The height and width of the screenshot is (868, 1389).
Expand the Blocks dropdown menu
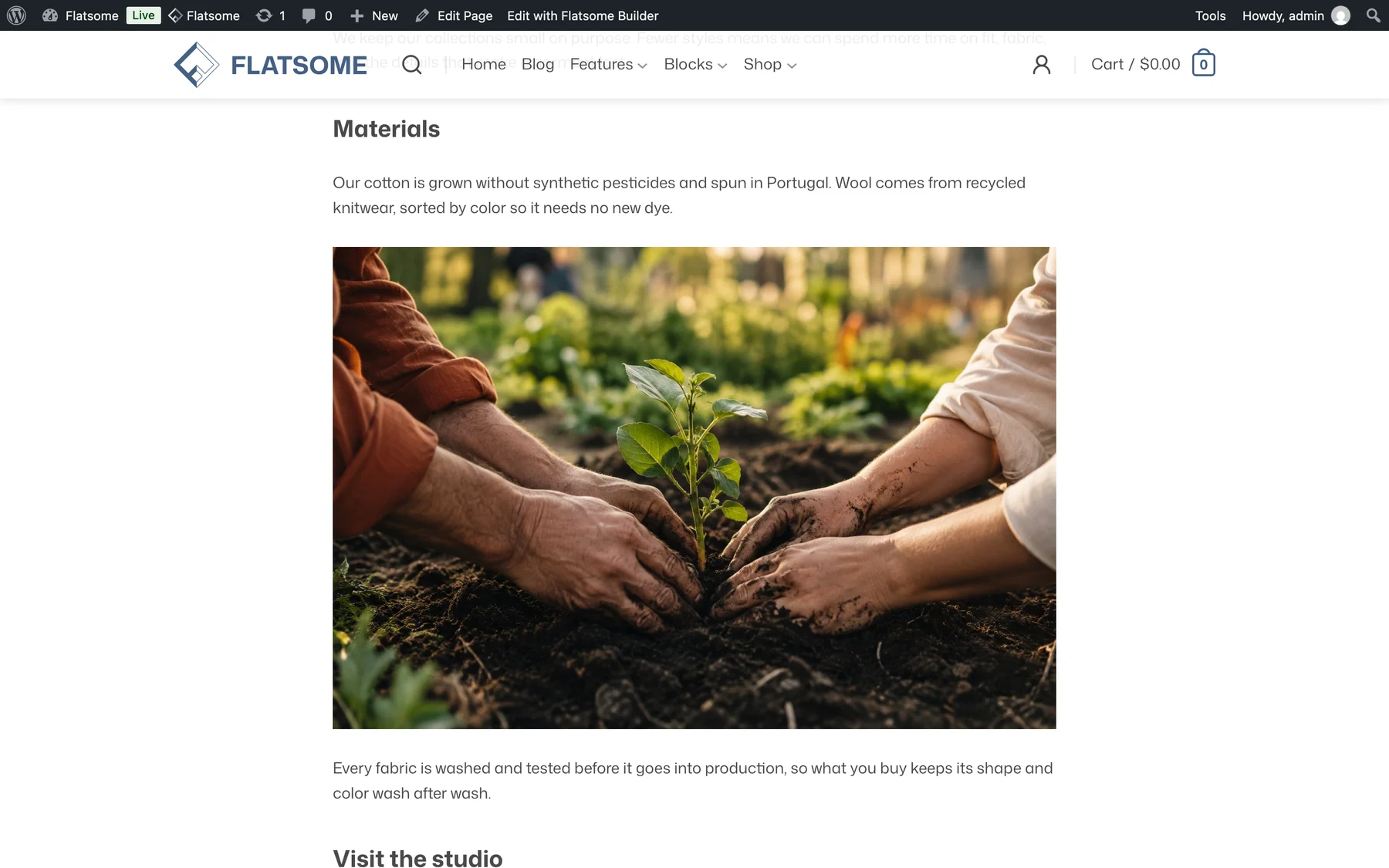point(695,64)
